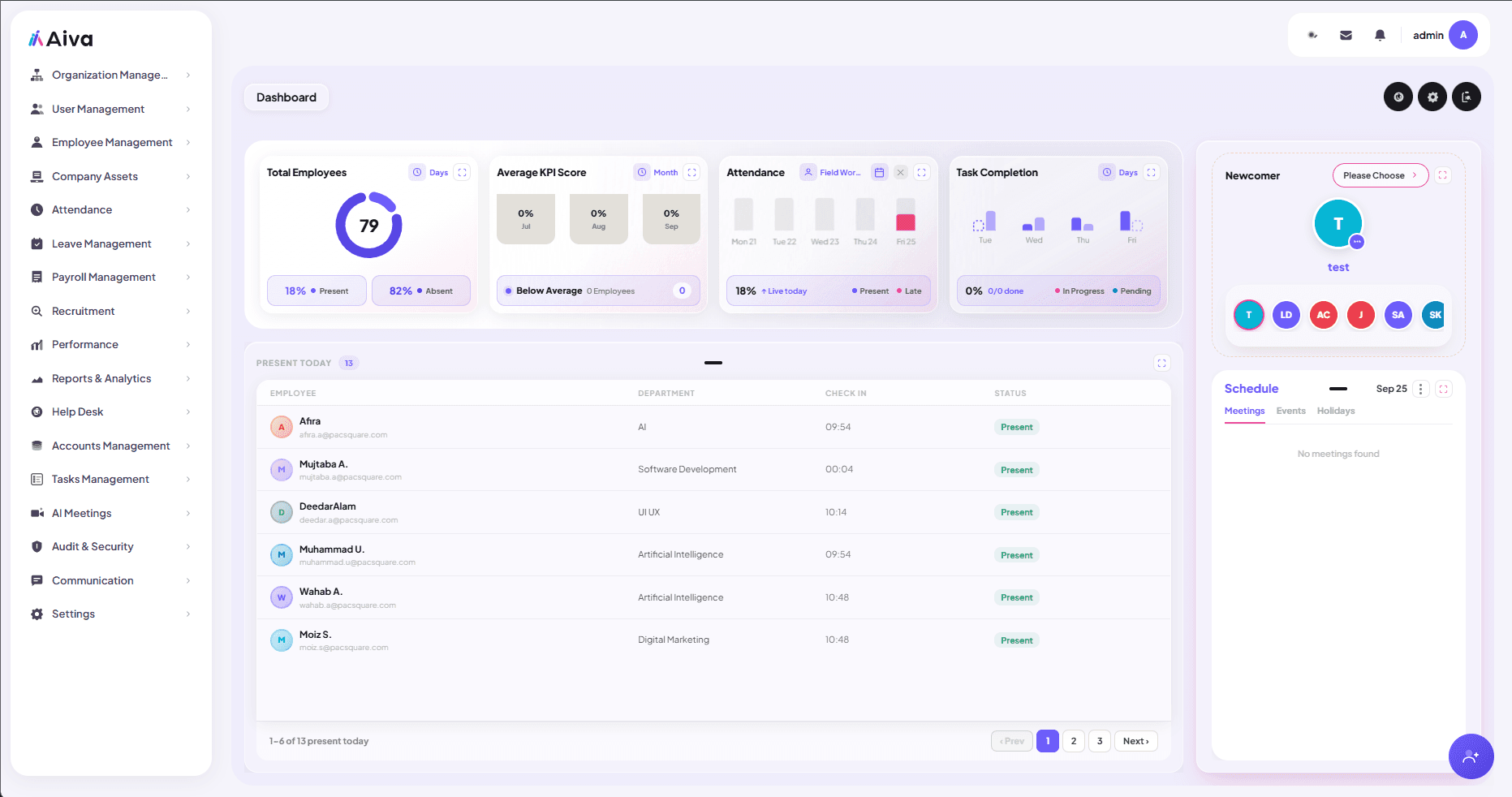Expand Company Assets sidebar menu

[111, 176]
